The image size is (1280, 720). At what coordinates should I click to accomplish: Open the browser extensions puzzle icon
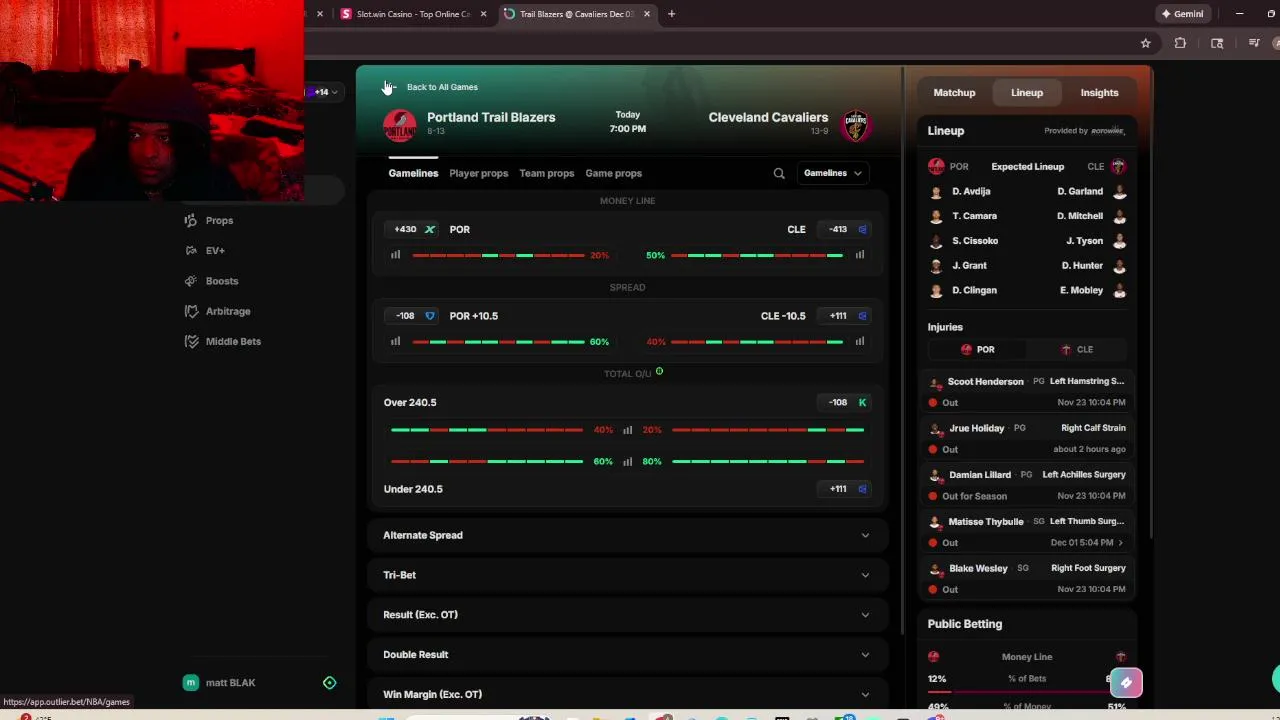point(1180,43)
